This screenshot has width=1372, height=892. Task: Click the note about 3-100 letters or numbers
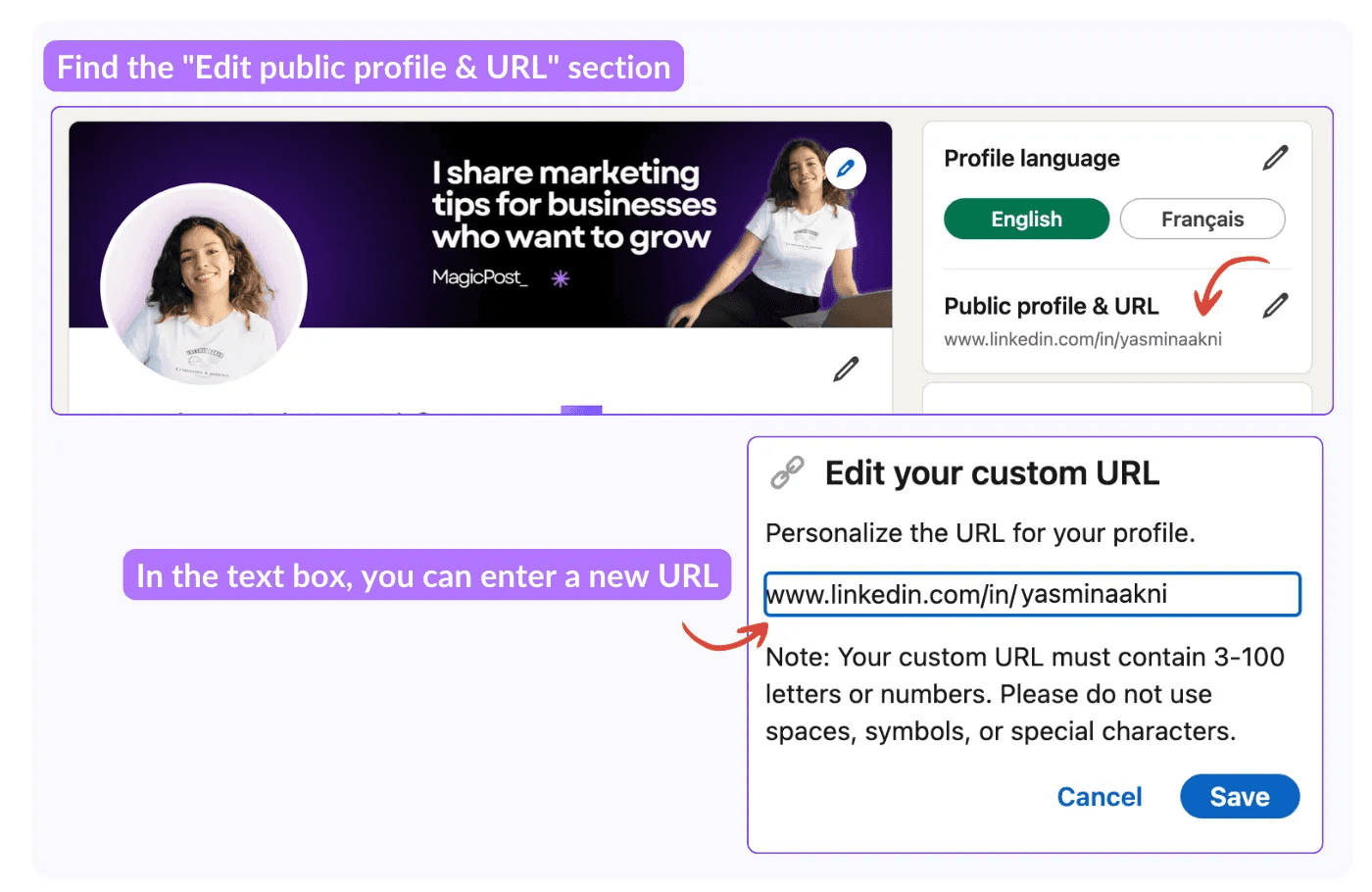[1025, 694]
